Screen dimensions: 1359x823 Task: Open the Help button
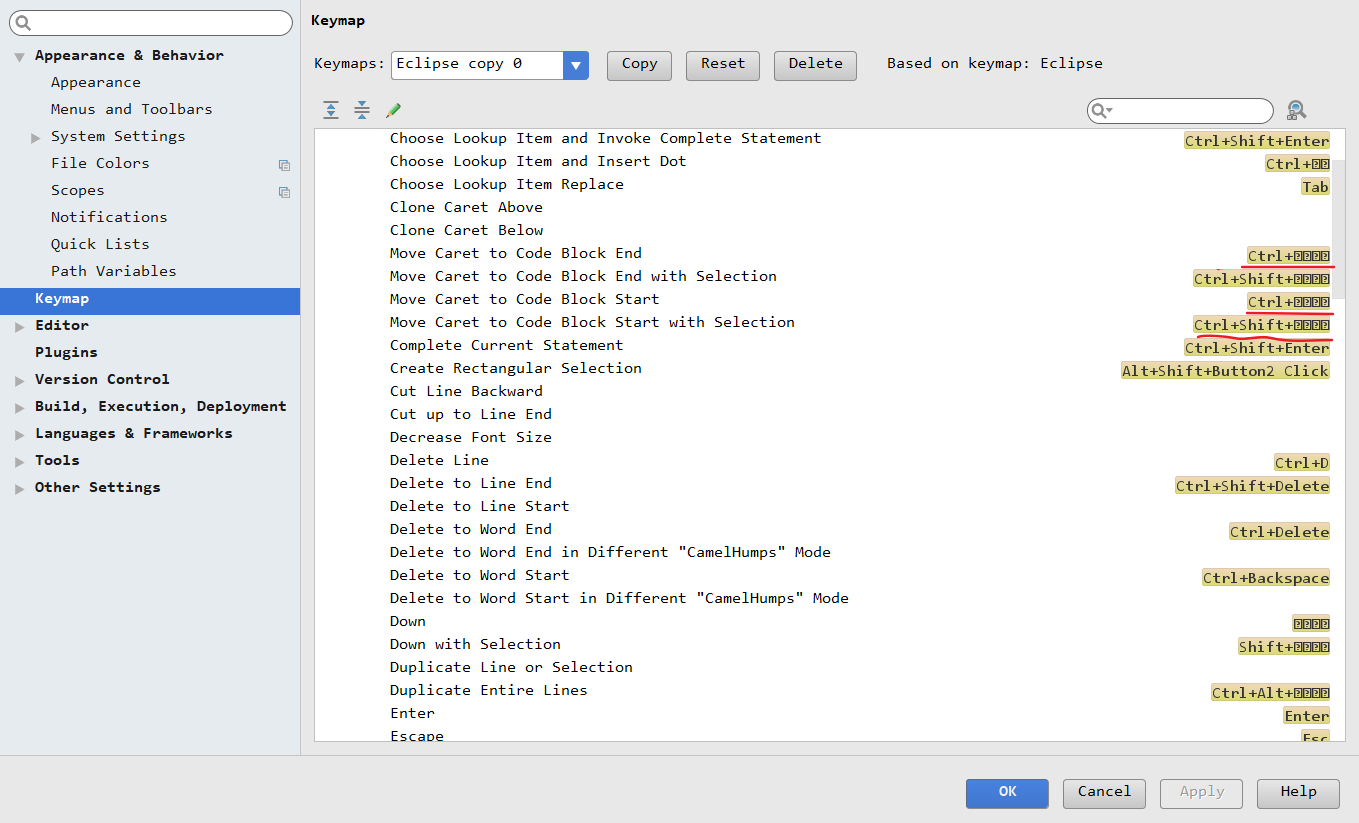pos(1298,792)
